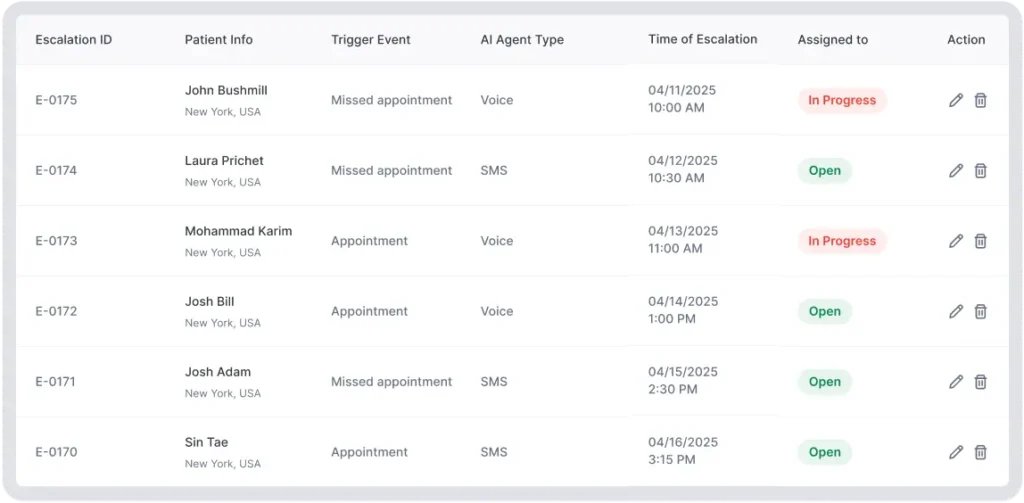Sort by Time of Escalation column header

702,40
